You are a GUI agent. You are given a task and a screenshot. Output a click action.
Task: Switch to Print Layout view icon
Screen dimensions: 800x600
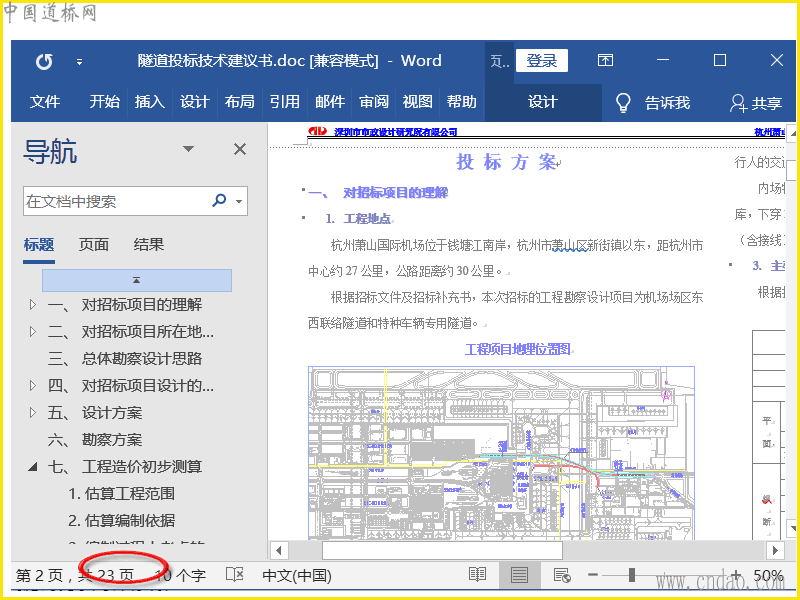coord(519,576)
